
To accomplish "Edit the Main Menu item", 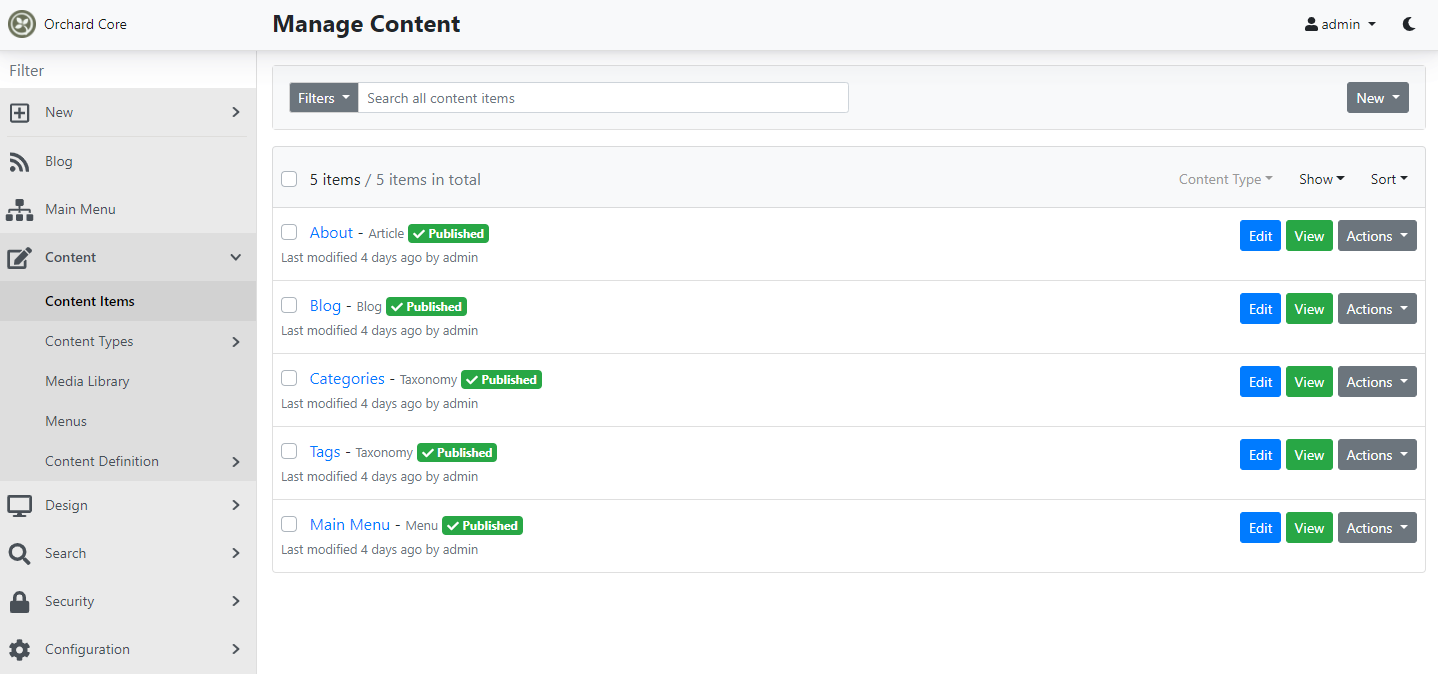I will tap(1260, 528).
